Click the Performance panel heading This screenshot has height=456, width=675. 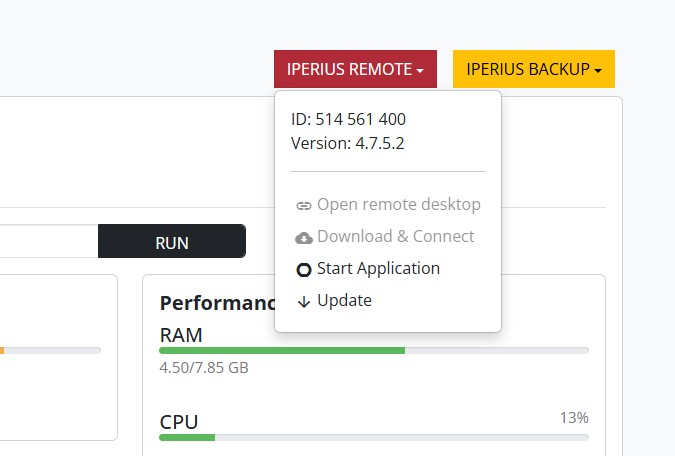(217, 303)
